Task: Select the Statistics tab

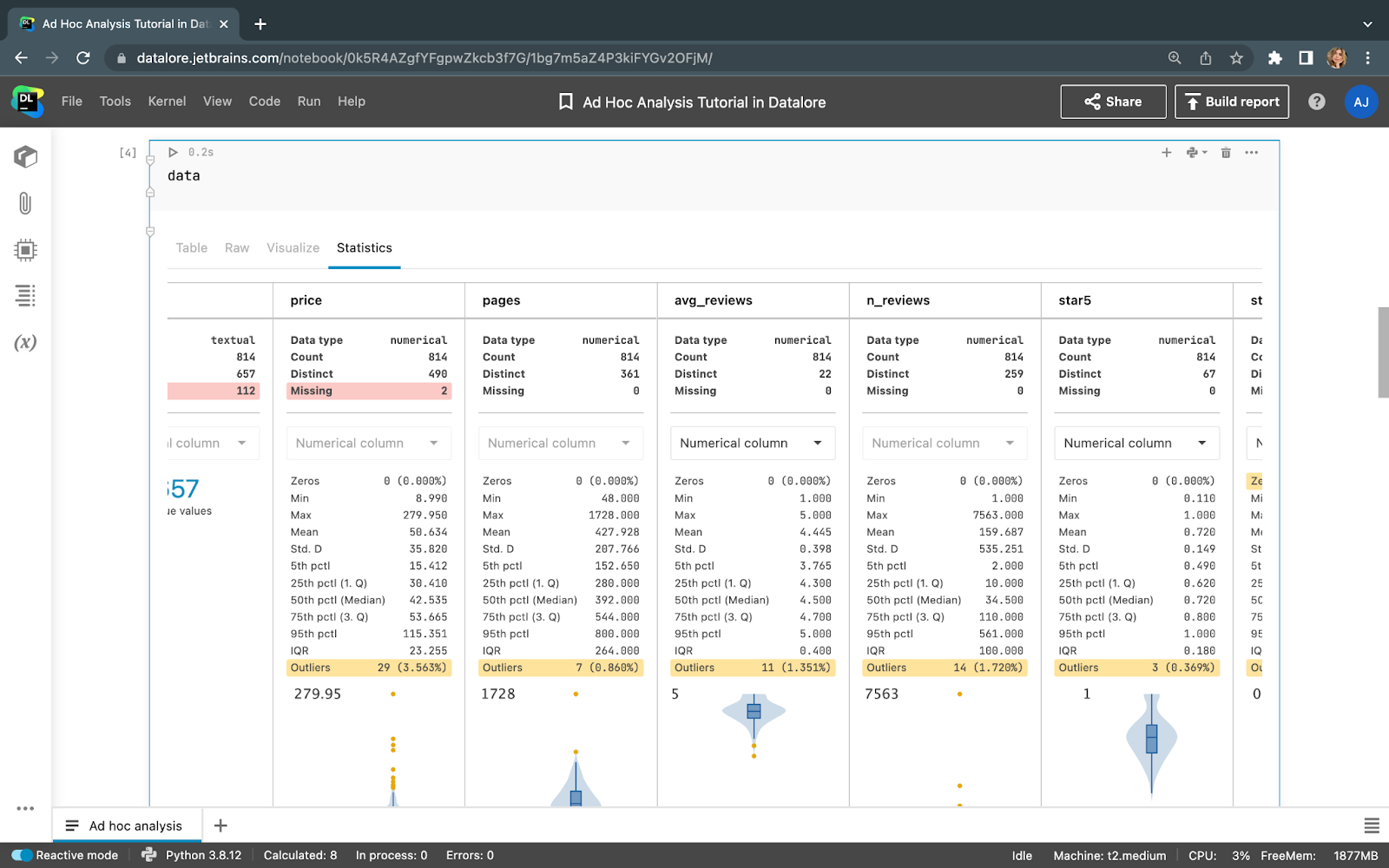Action: pos(365,248)
